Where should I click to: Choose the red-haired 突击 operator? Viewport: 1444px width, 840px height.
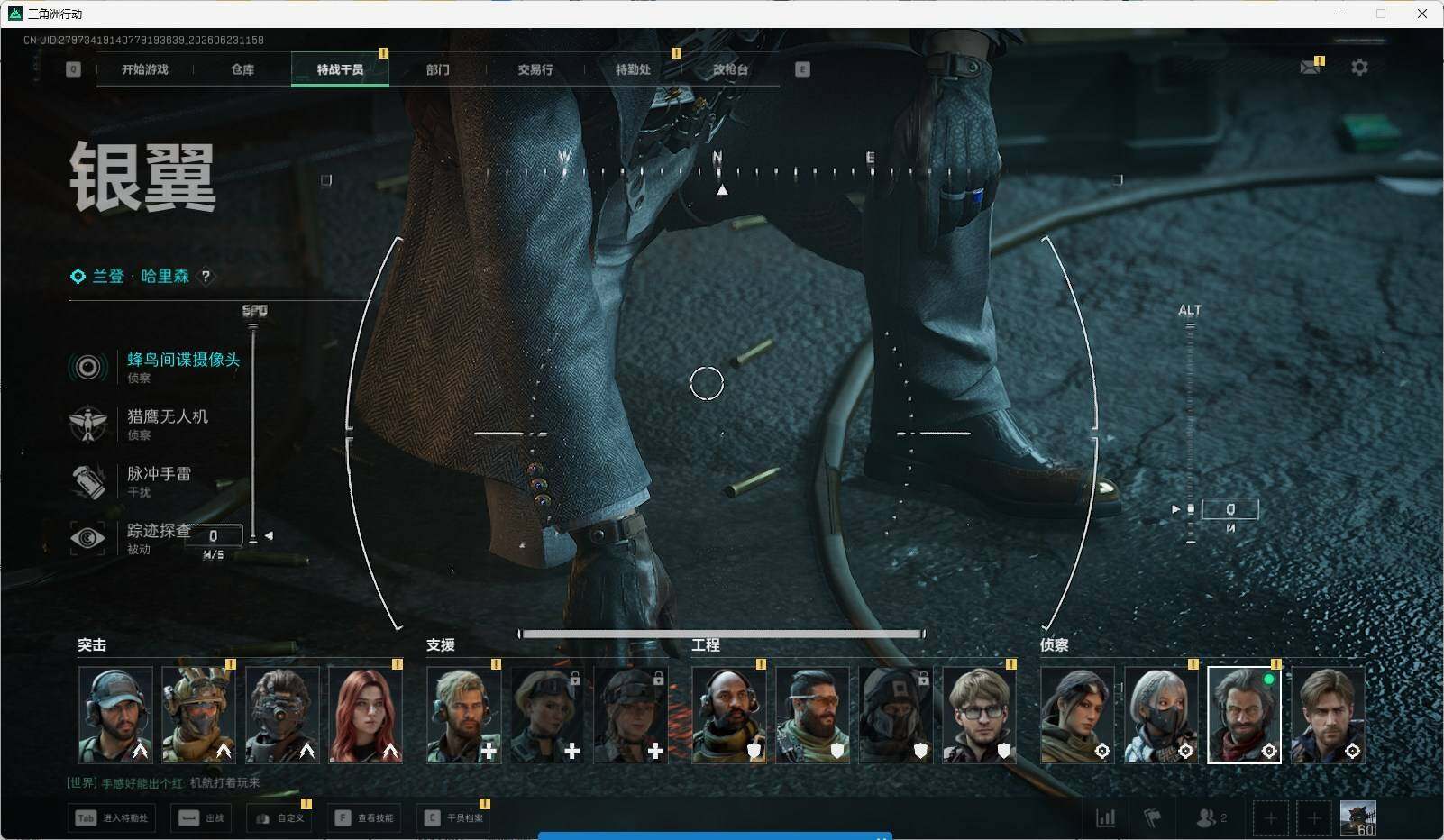[x=365, y=715]
